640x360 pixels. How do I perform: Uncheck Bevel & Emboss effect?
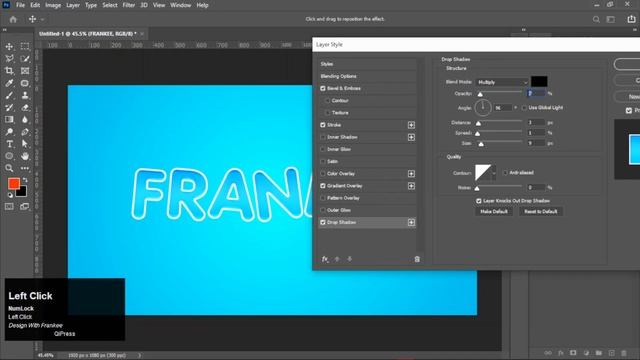[x=323, y=89]
